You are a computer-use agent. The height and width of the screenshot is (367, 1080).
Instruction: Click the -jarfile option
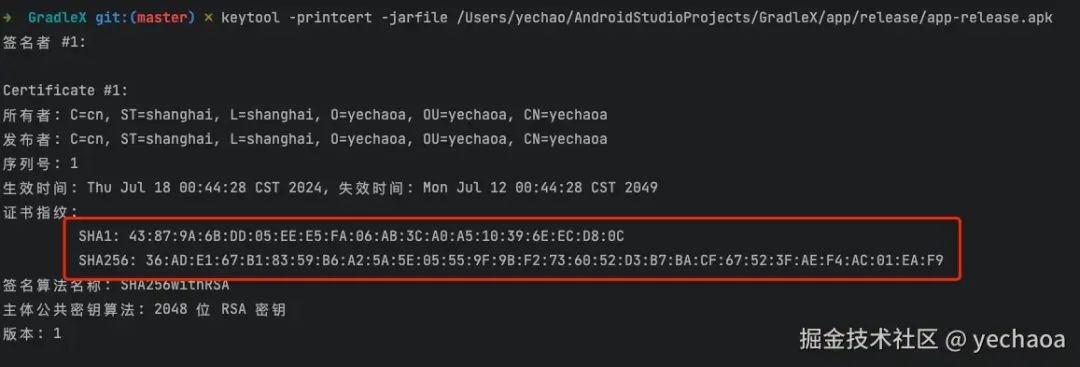(414, 18)
